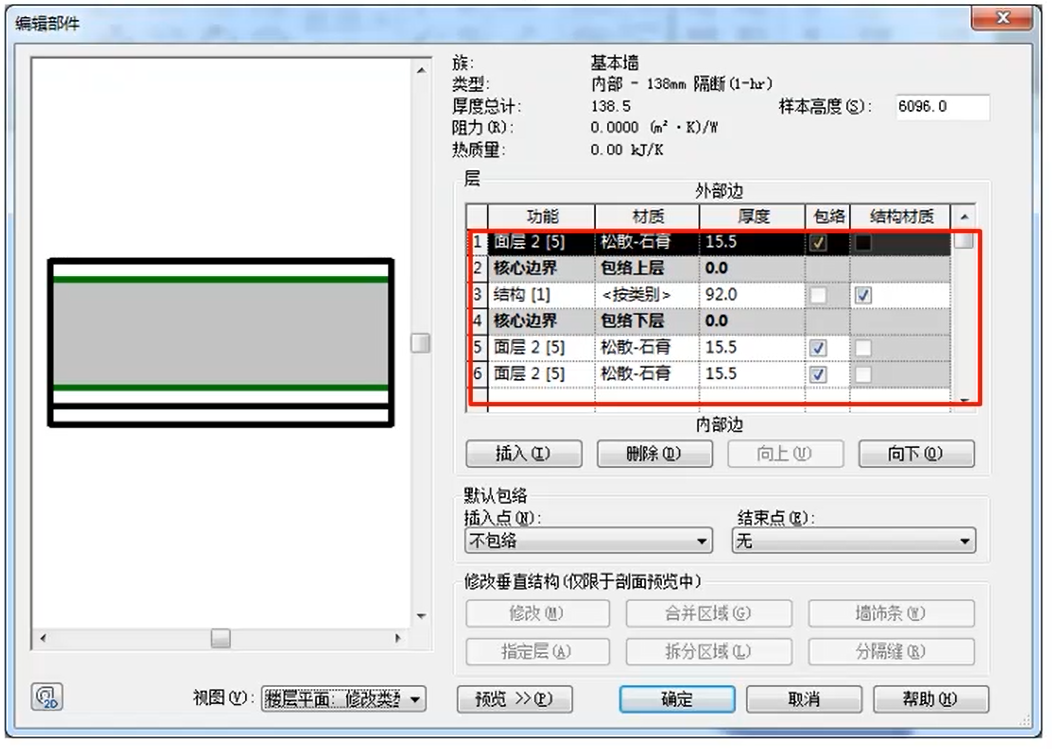Click the 材质 column header
This screenshot has height=749, width=1052.
[647, 216]
